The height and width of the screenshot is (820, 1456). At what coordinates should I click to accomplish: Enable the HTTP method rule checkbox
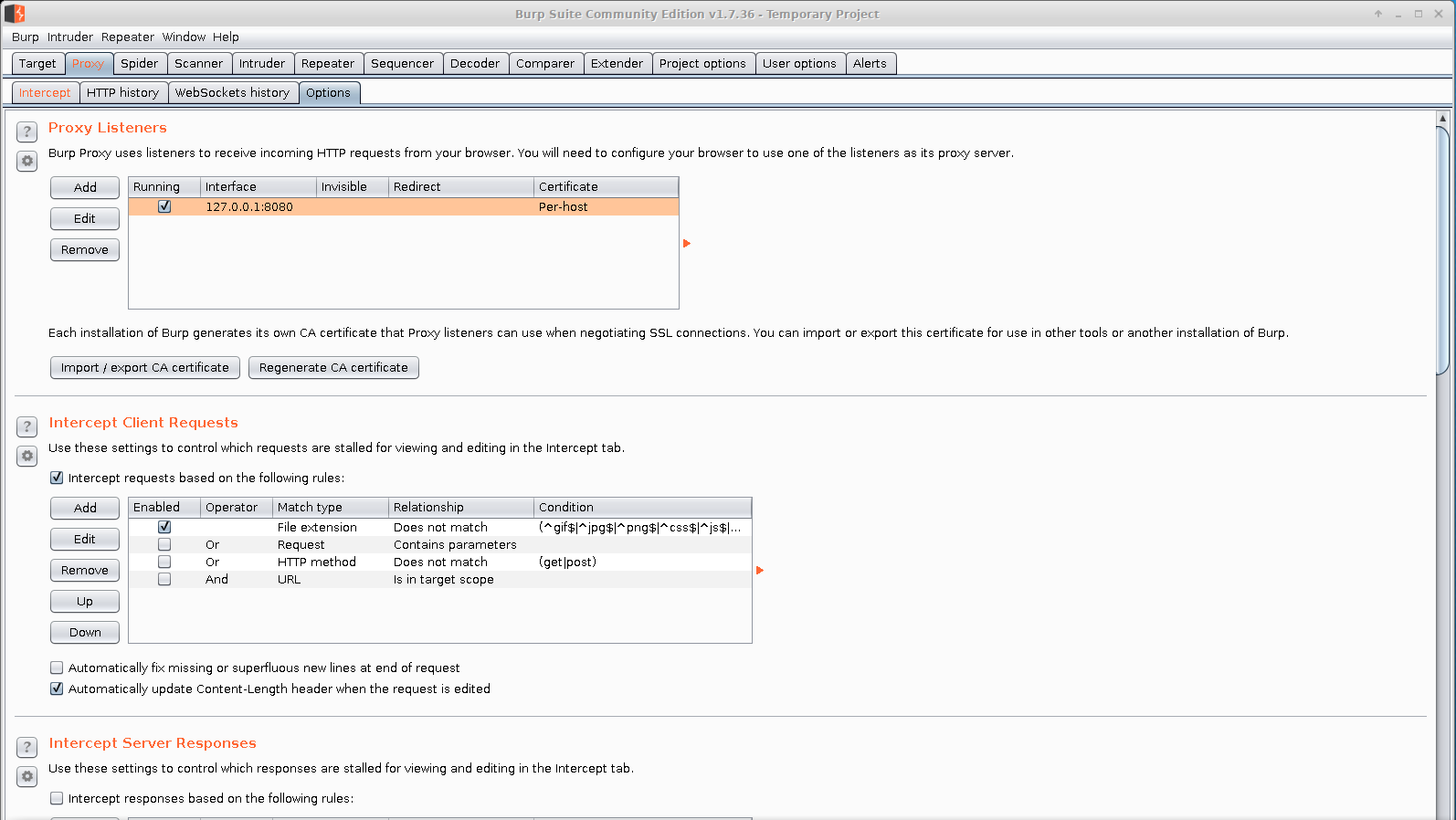pos(164,562)
